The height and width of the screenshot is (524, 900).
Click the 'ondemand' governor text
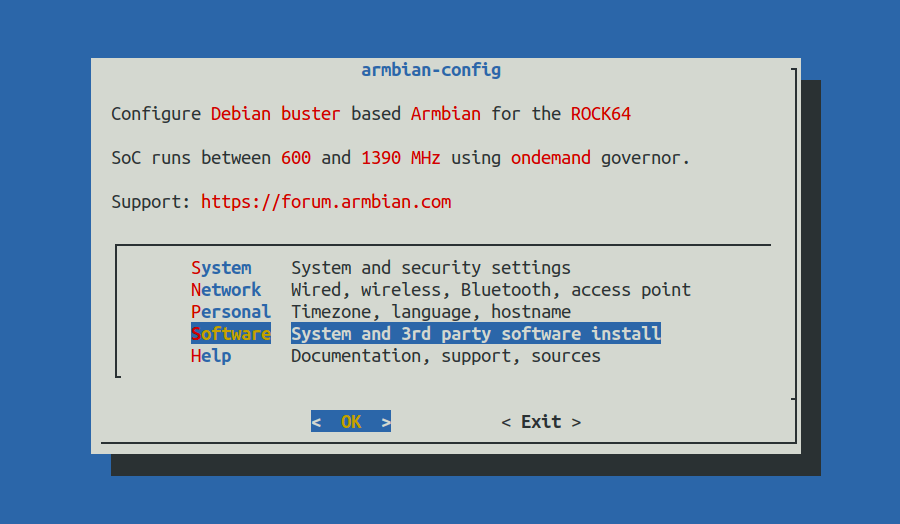tap(551, 158)
